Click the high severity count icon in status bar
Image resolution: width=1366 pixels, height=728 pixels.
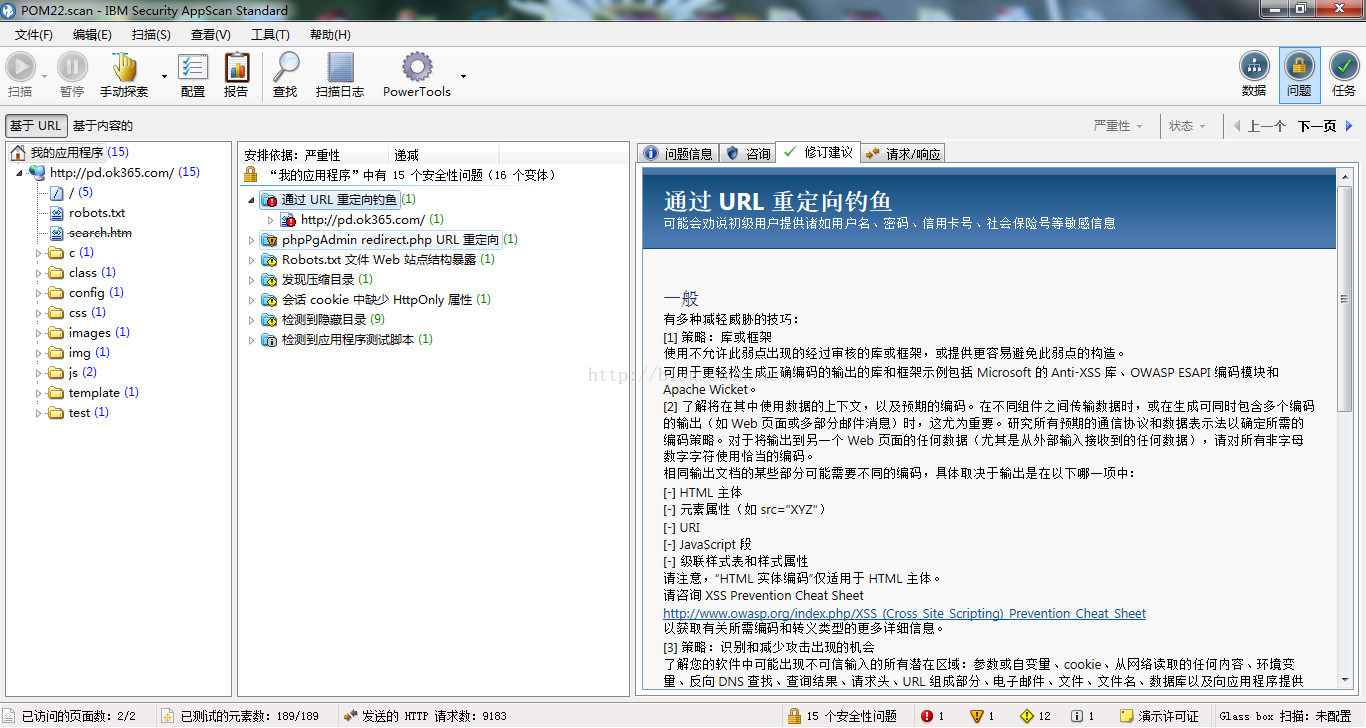[928, 716]
